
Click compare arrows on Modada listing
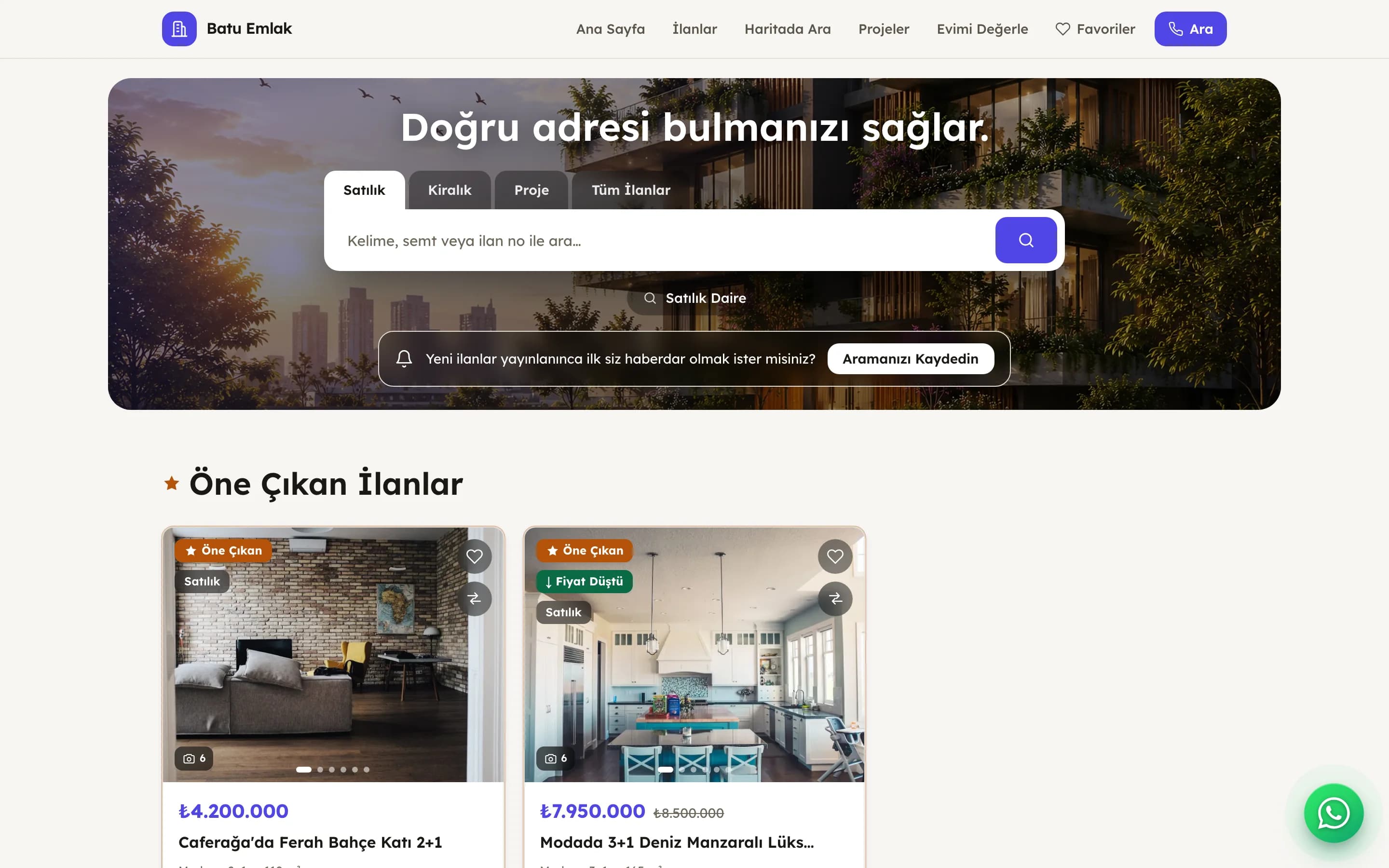point(834,599)
